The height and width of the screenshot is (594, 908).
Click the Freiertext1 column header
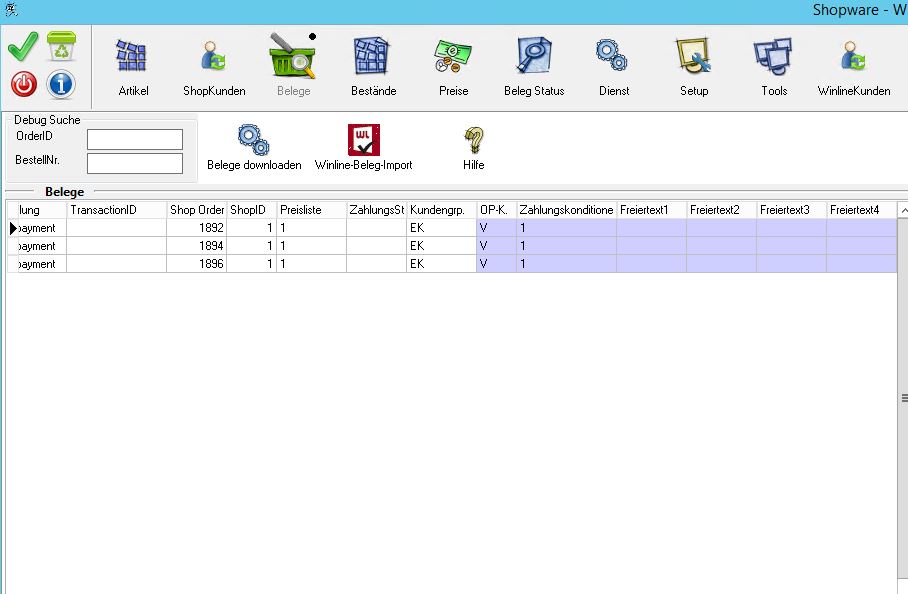[651, 210]
